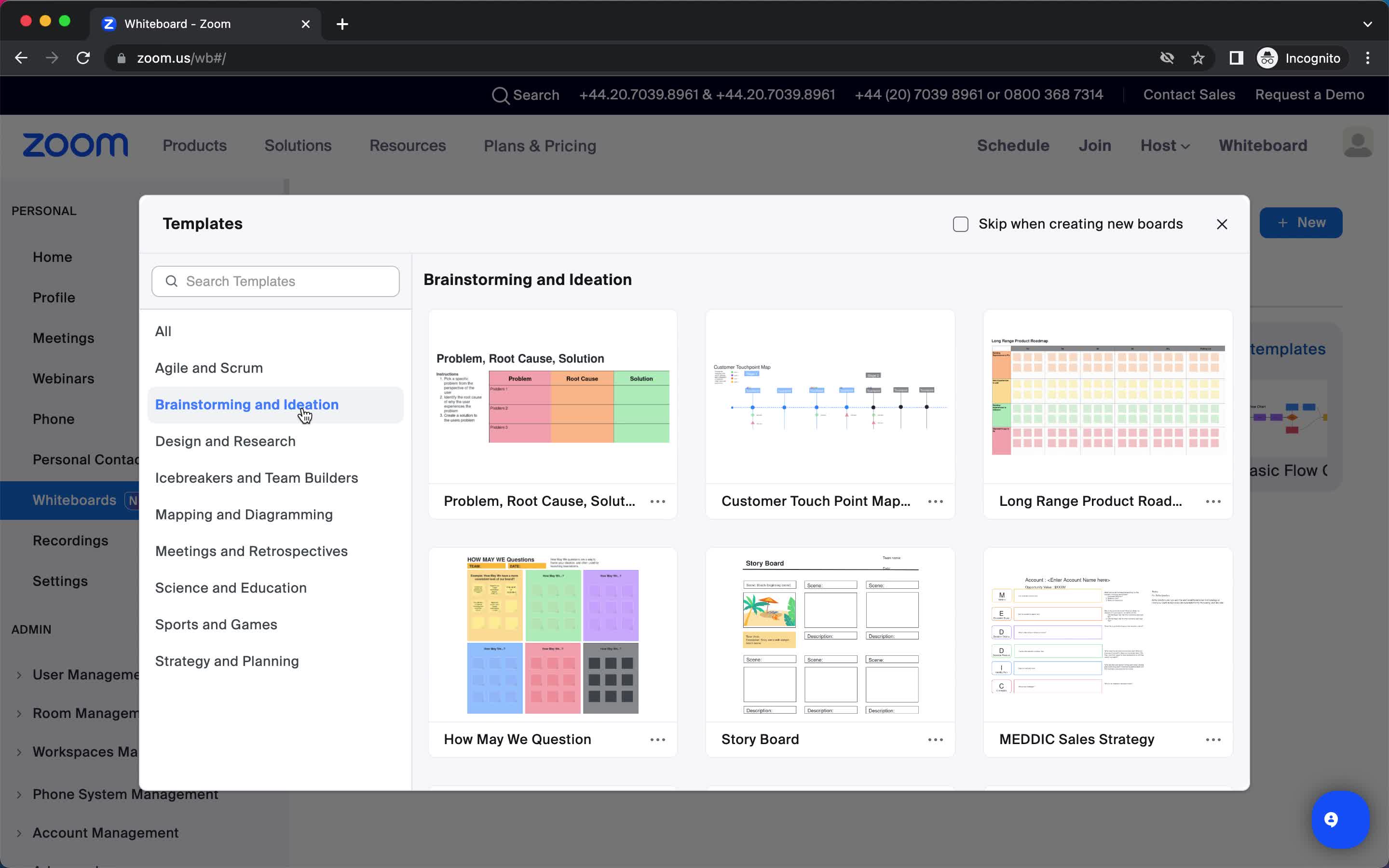The height and width of the screenshot is (868, 1389).
Task: Select Agile and Scrum category
Action: 275,368
